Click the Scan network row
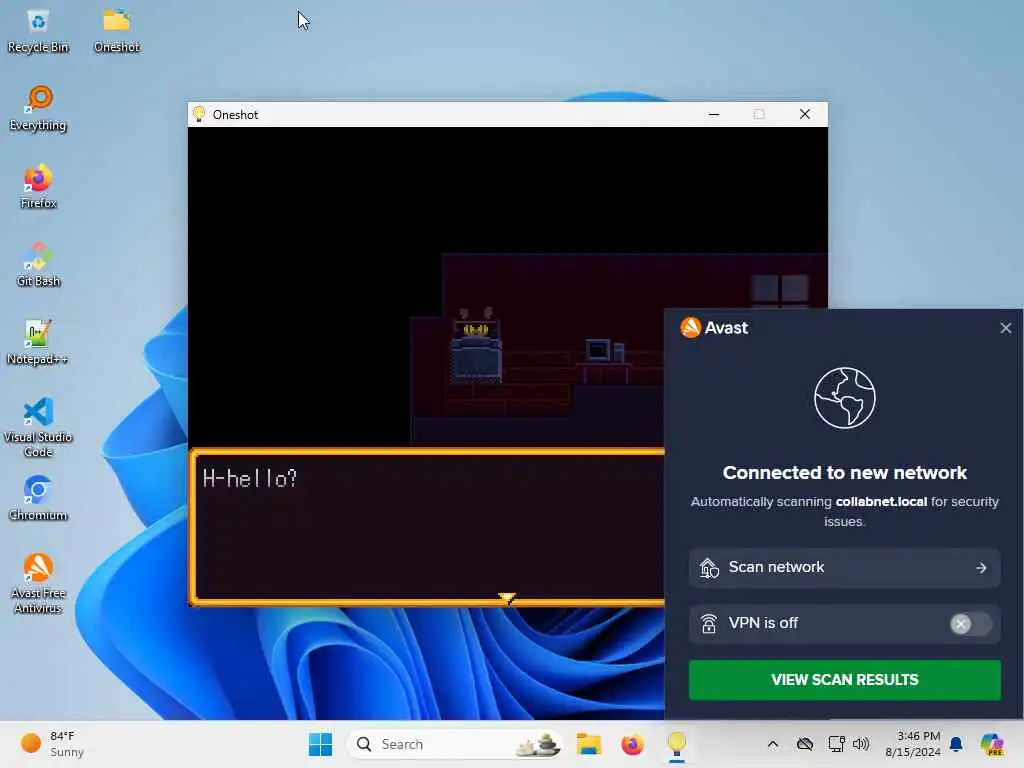The image size is (1024, 768). [844, 568]
